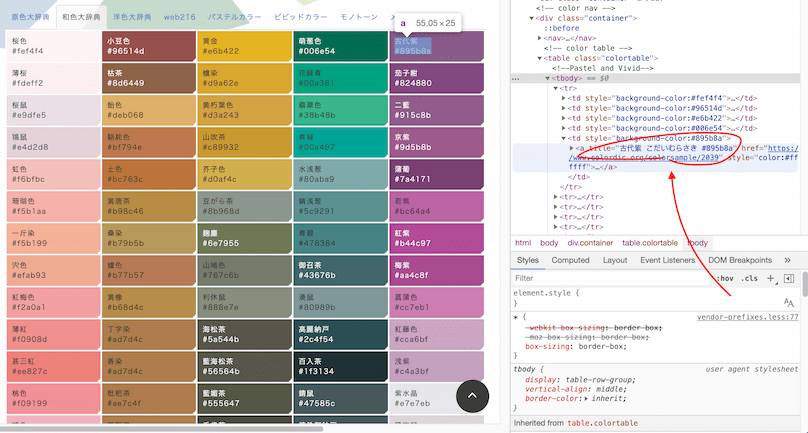Open the ellipsis menu beside tbody row

tap(516, 78)
